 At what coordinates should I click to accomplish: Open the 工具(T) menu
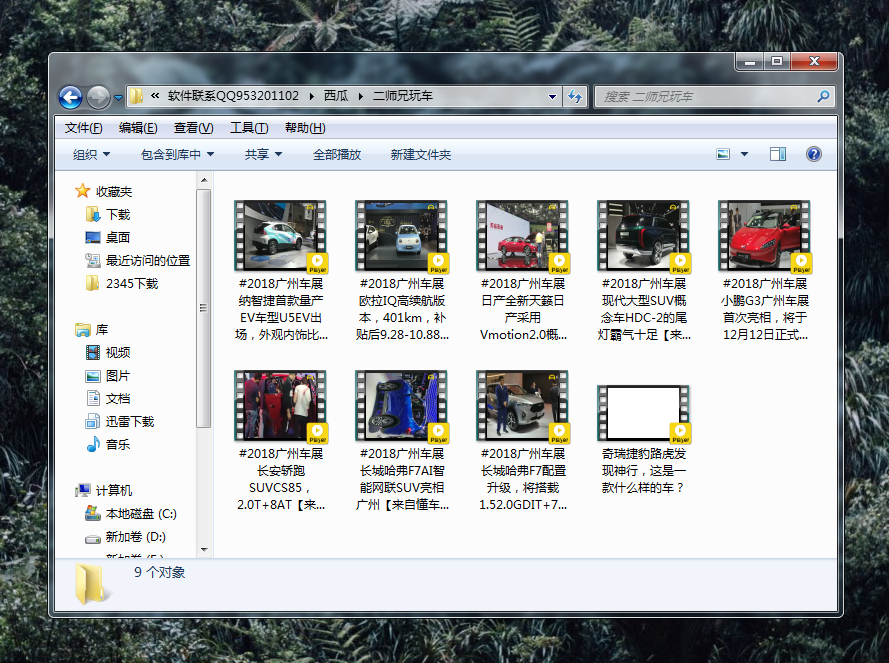point(249,128)
